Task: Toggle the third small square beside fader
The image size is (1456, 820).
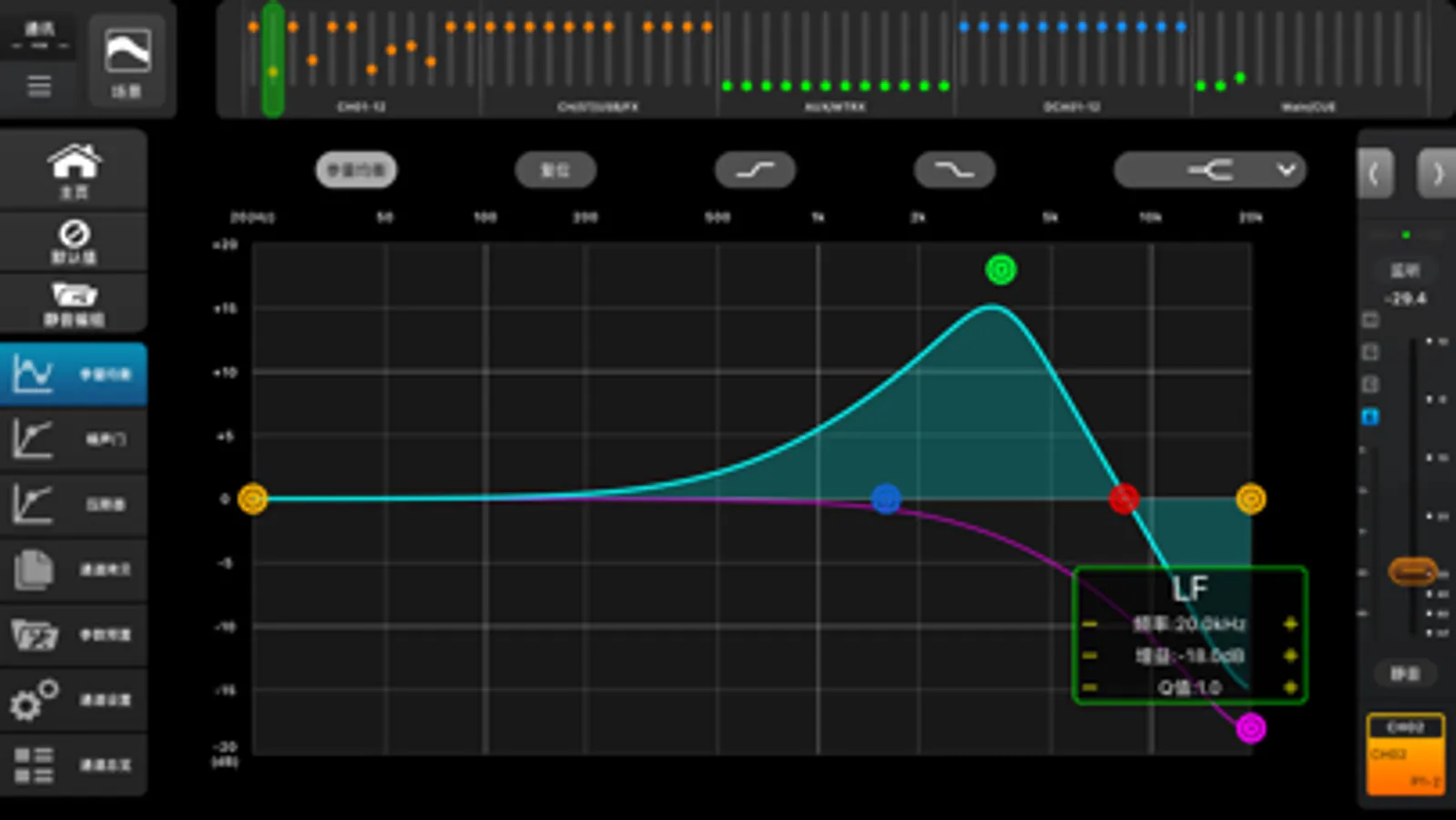Action: point(1370,384)
